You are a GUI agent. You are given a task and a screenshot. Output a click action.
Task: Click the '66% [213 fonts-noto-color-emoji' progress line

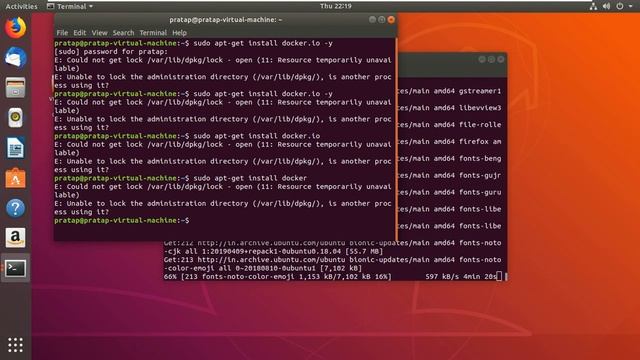point(278,277)
